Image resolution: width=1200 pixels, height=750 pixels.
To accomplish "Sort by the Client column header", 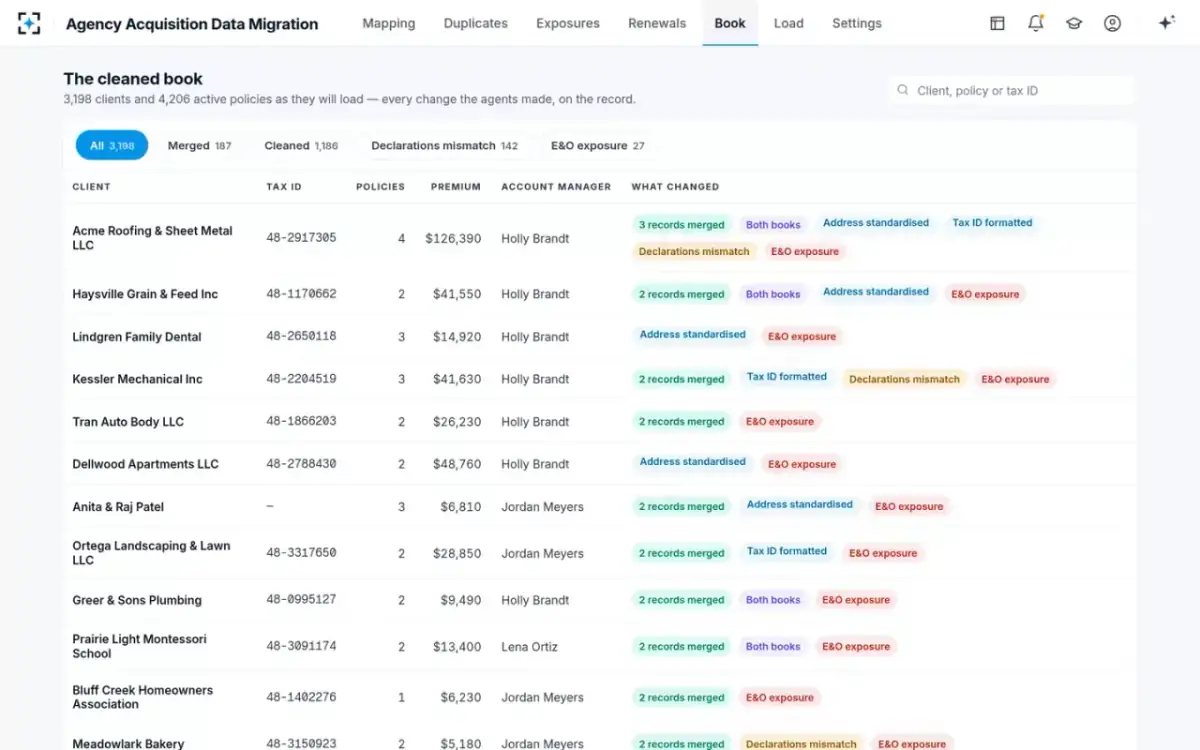I will tap(91, 187).
